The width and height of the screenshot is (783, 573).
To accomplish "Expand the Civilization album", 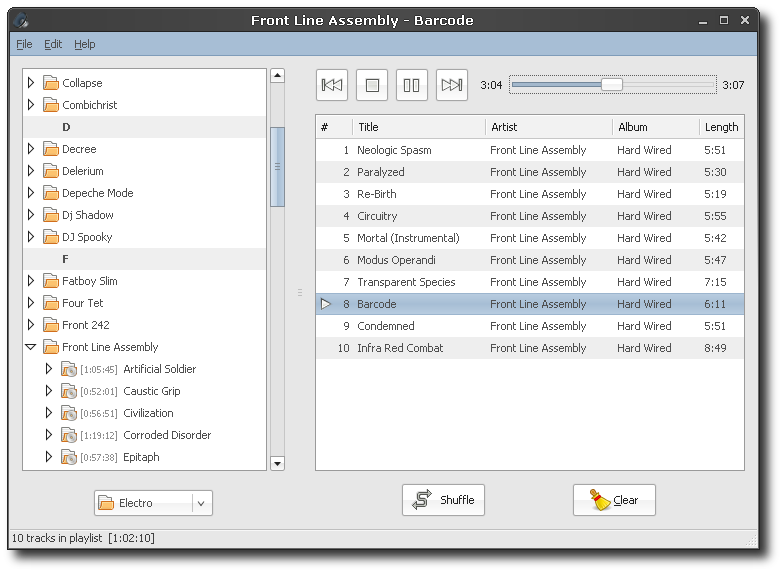I will (x=49, y=413).
